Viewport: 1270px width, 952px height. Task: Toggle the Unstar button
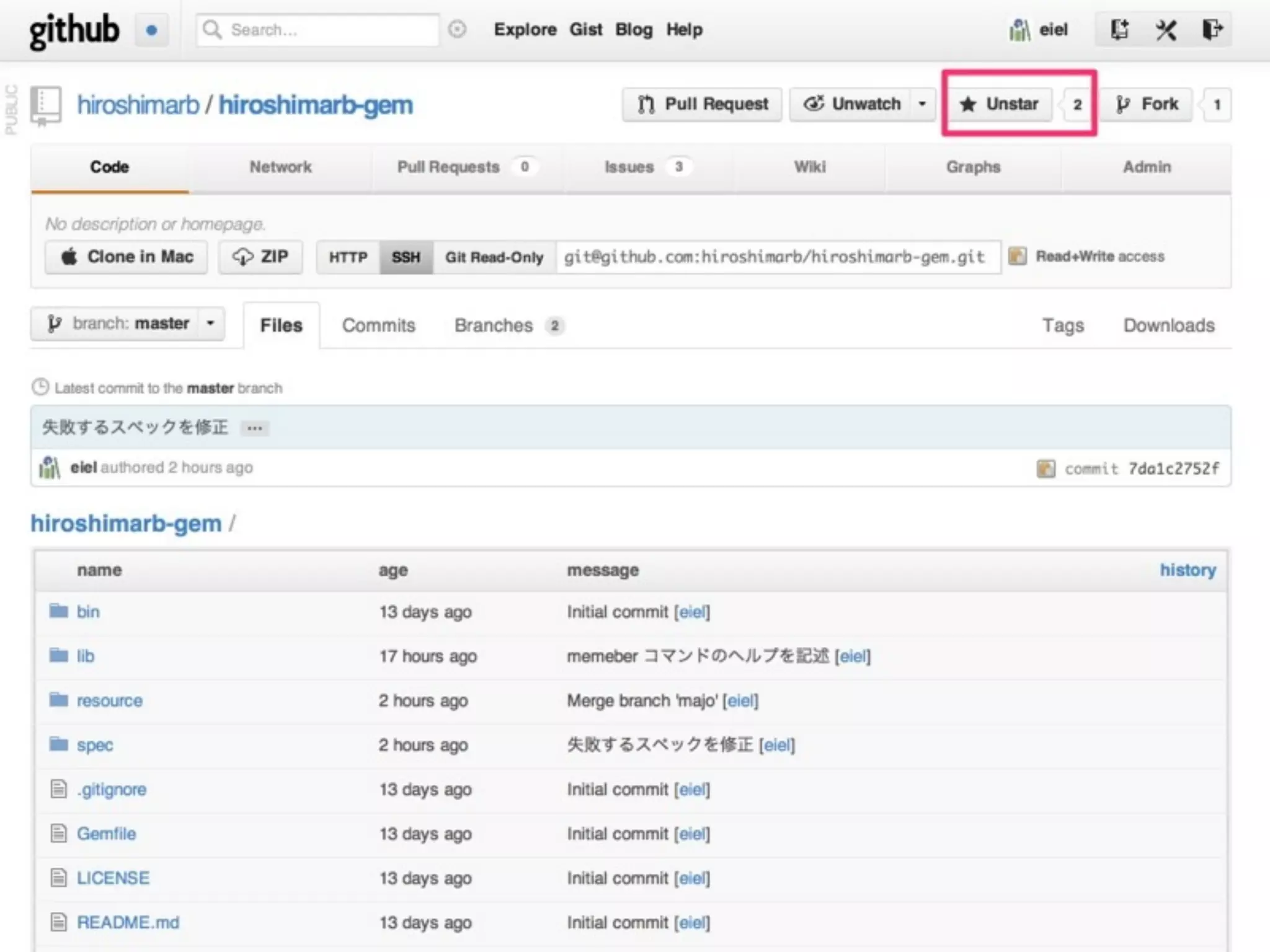tap(999, 104)
